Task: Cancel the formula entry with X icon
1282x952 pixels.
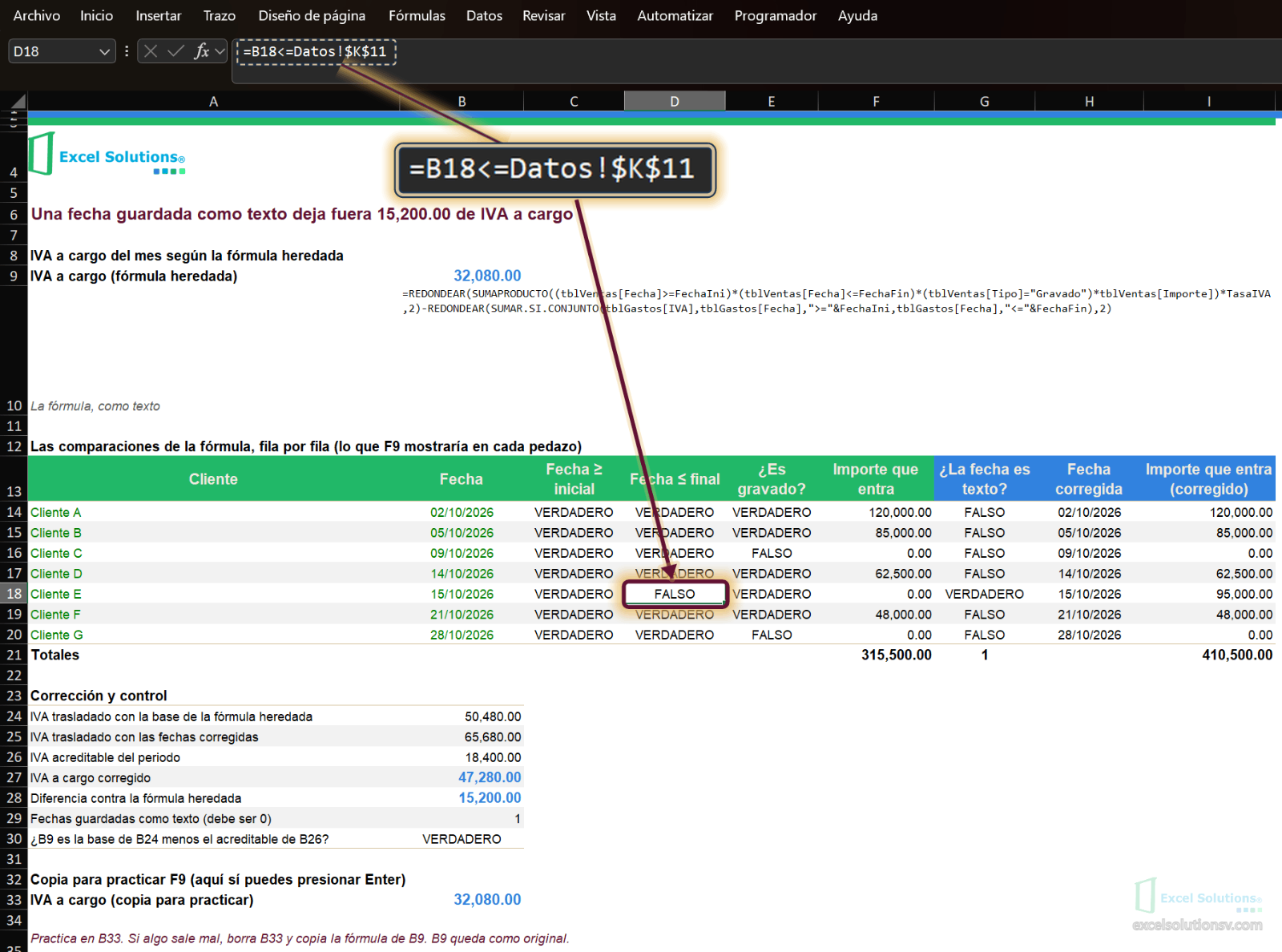Action: tap(150, 51)
